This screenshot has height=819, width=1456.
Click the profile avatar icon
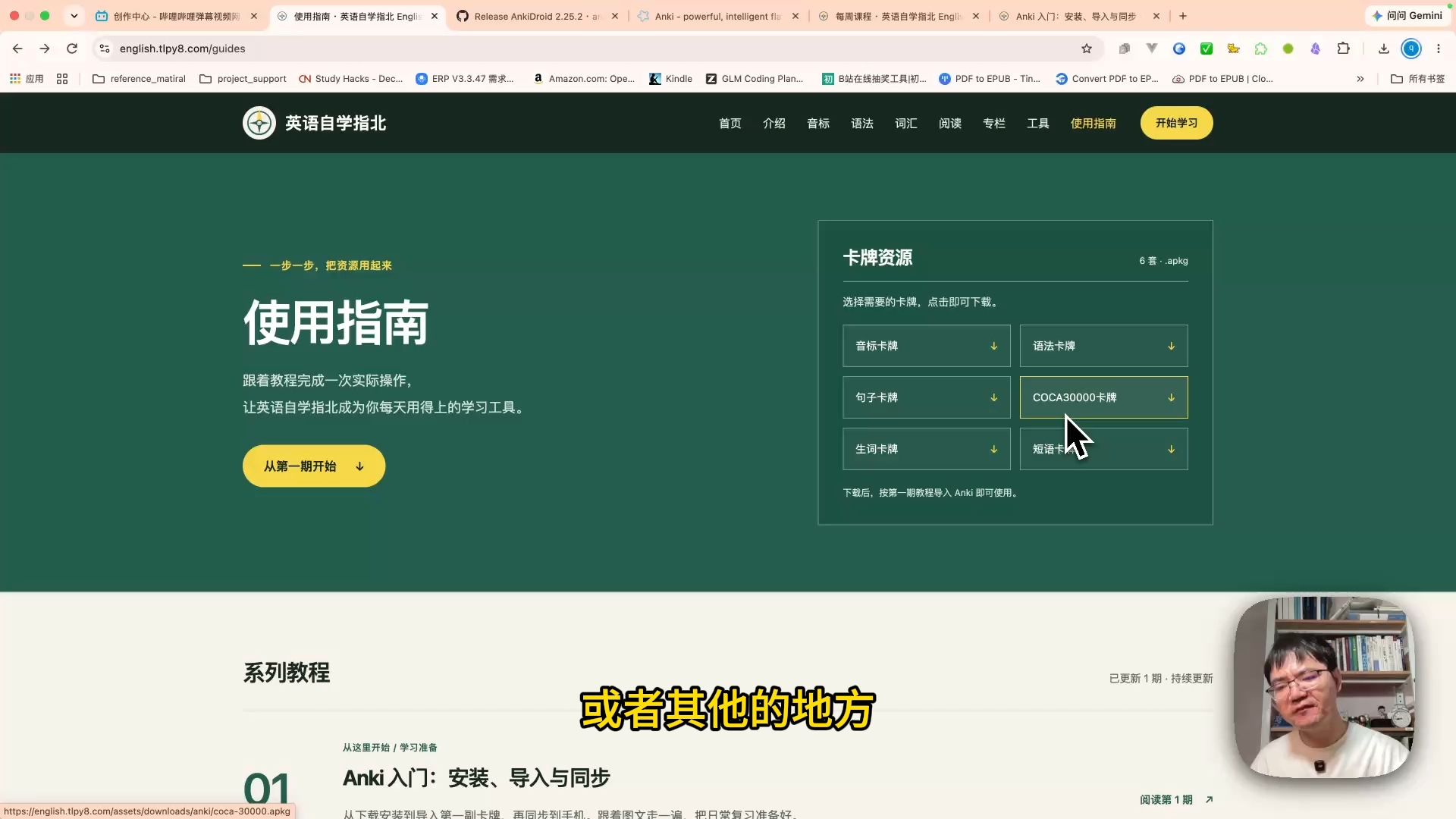tap(1410, 49)
